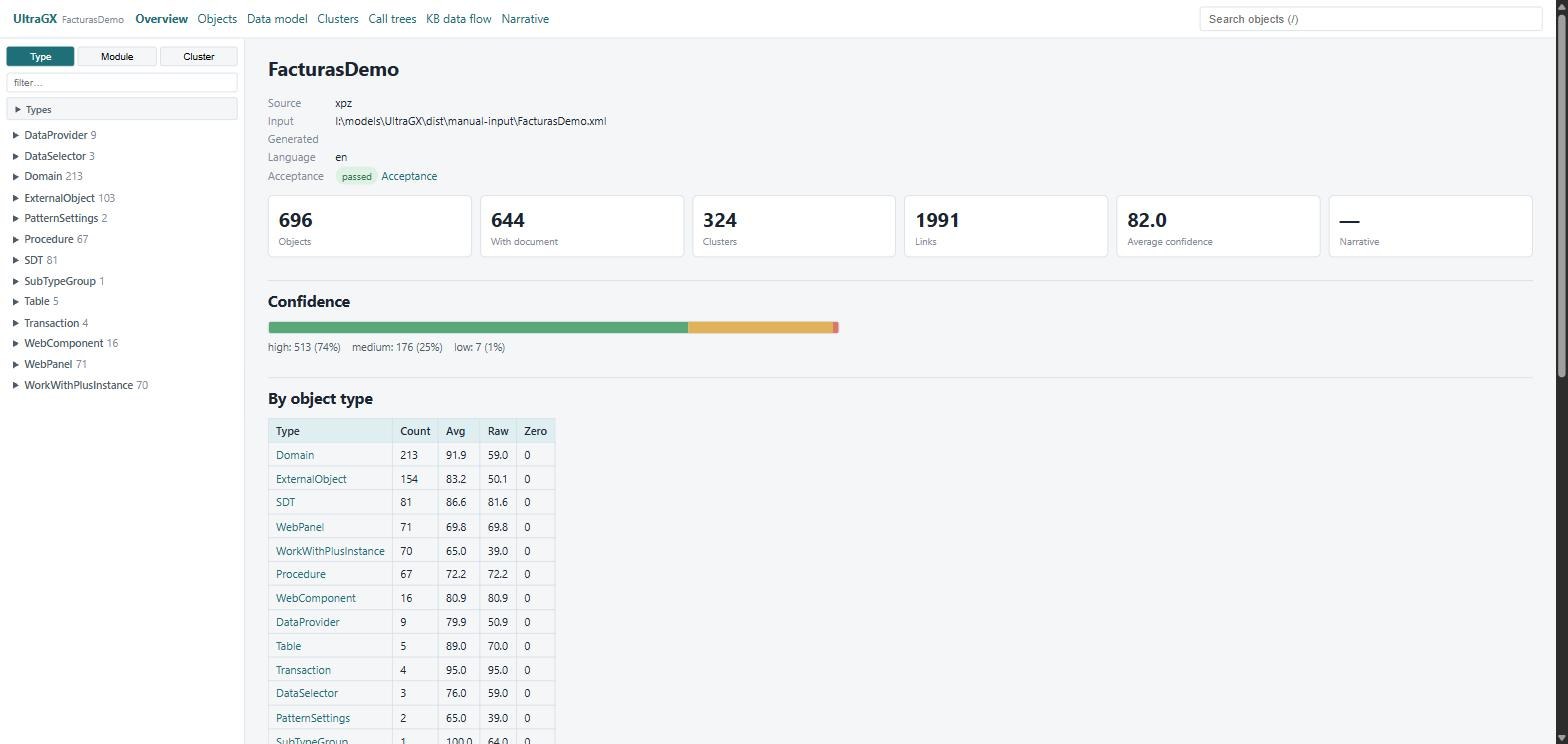1568x744 pixels.
Task: Open the Objects tab
Action: [x=217, y=19]
